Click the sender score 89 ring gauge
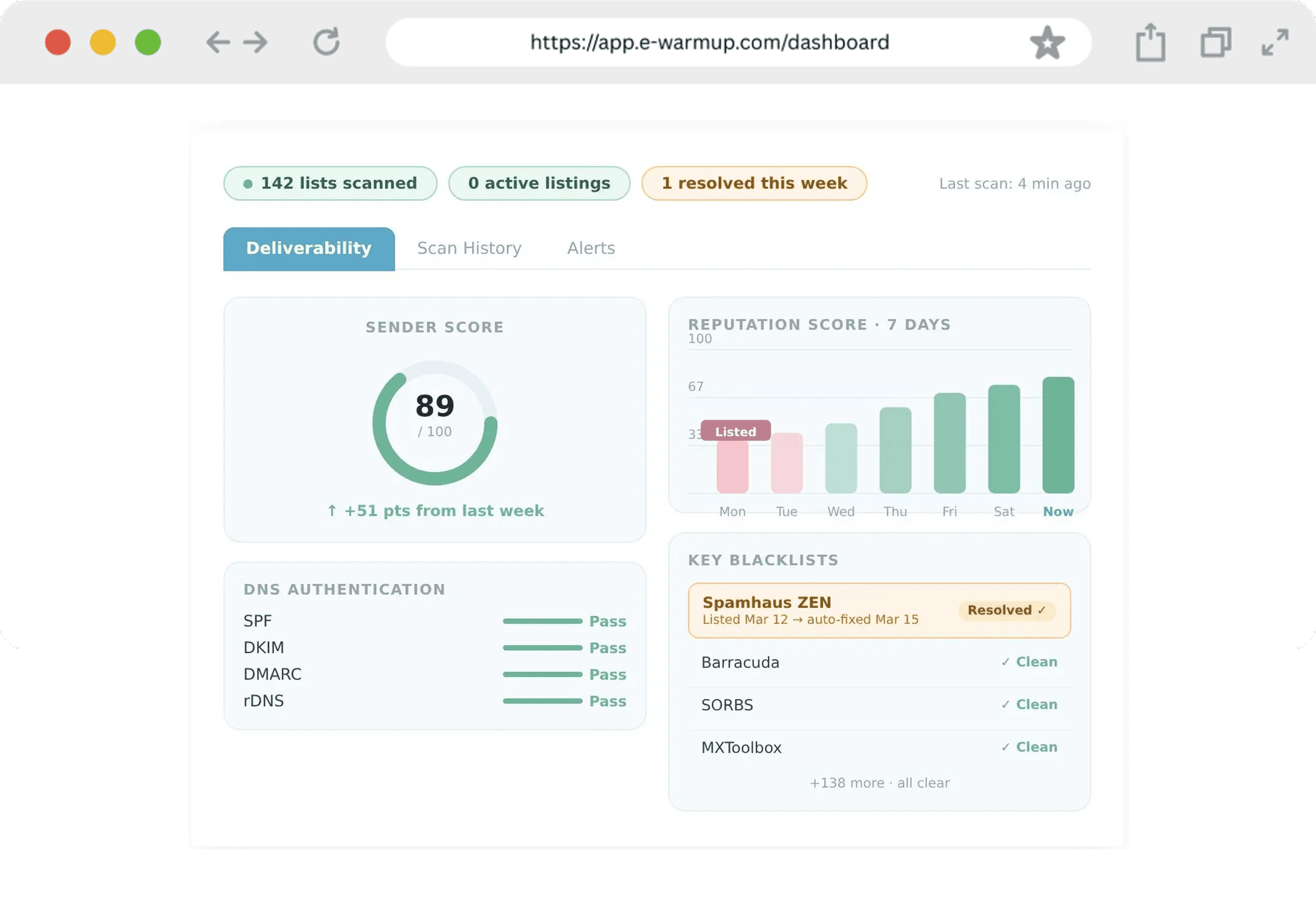 [434, 423]
